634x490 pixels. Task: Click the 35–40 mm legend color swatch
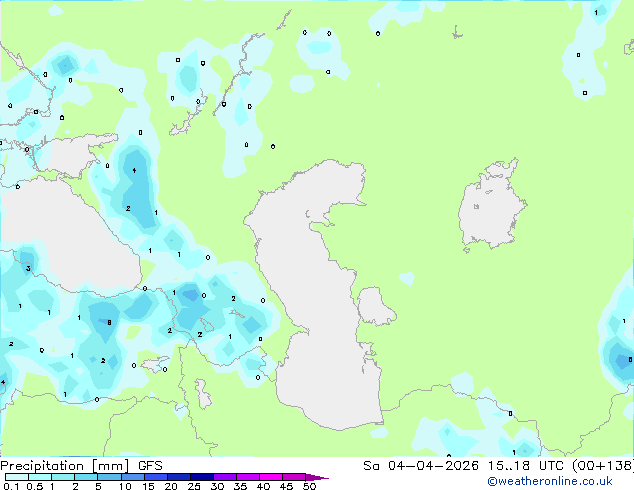pos(248,477)
